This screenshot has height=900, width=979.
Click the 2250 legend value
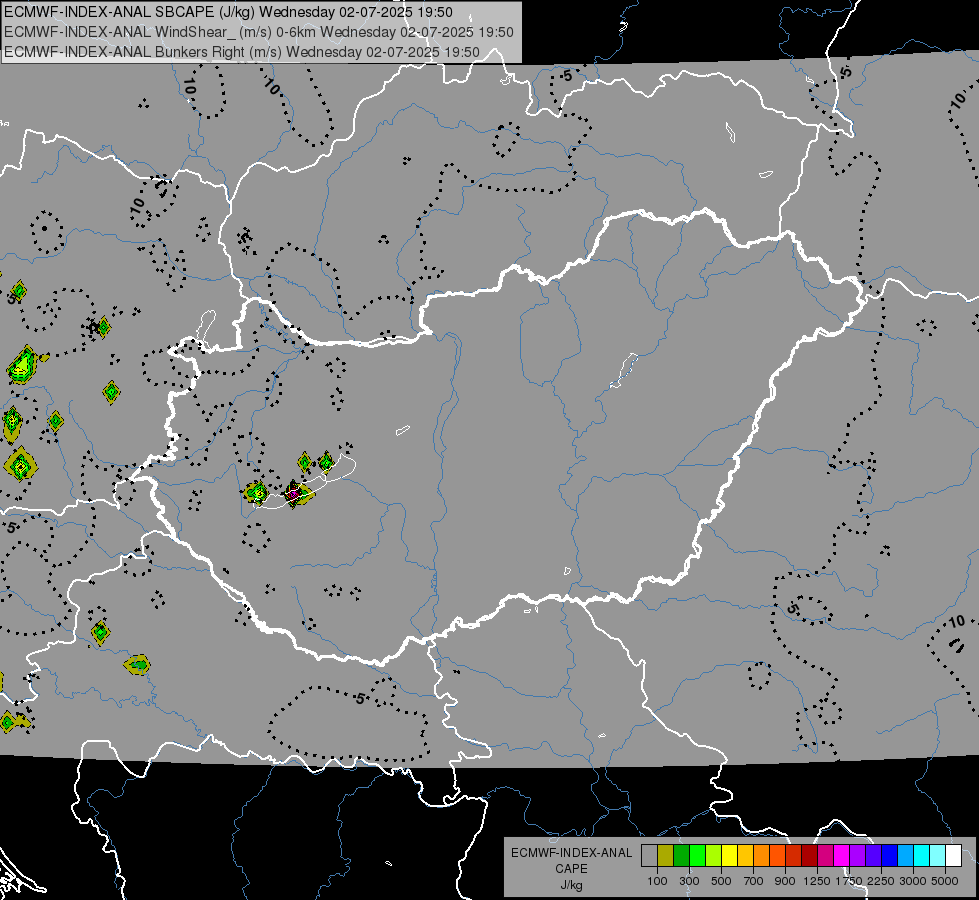[881, 881]
